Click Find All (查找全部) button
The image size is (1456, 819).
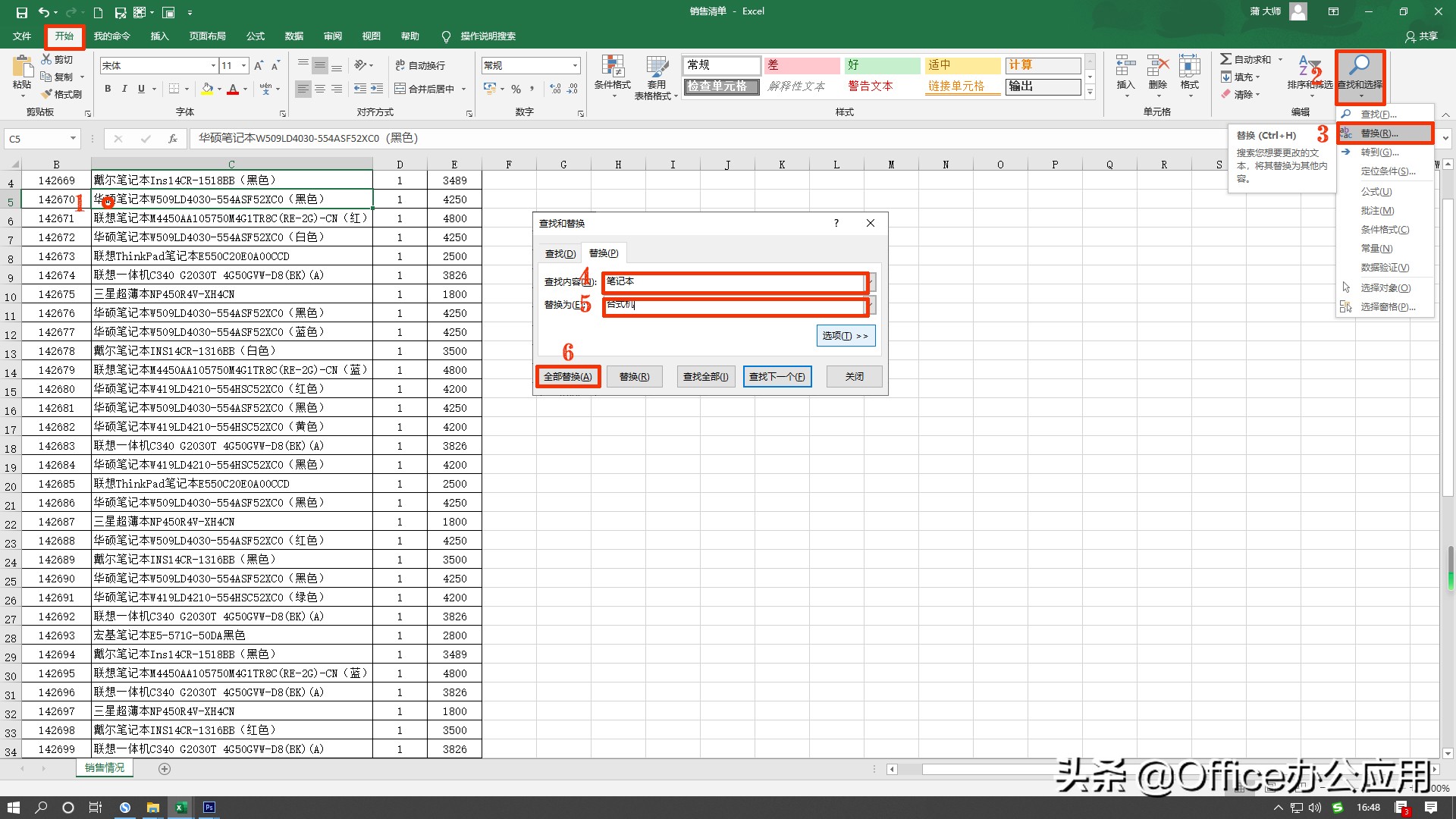705,377
